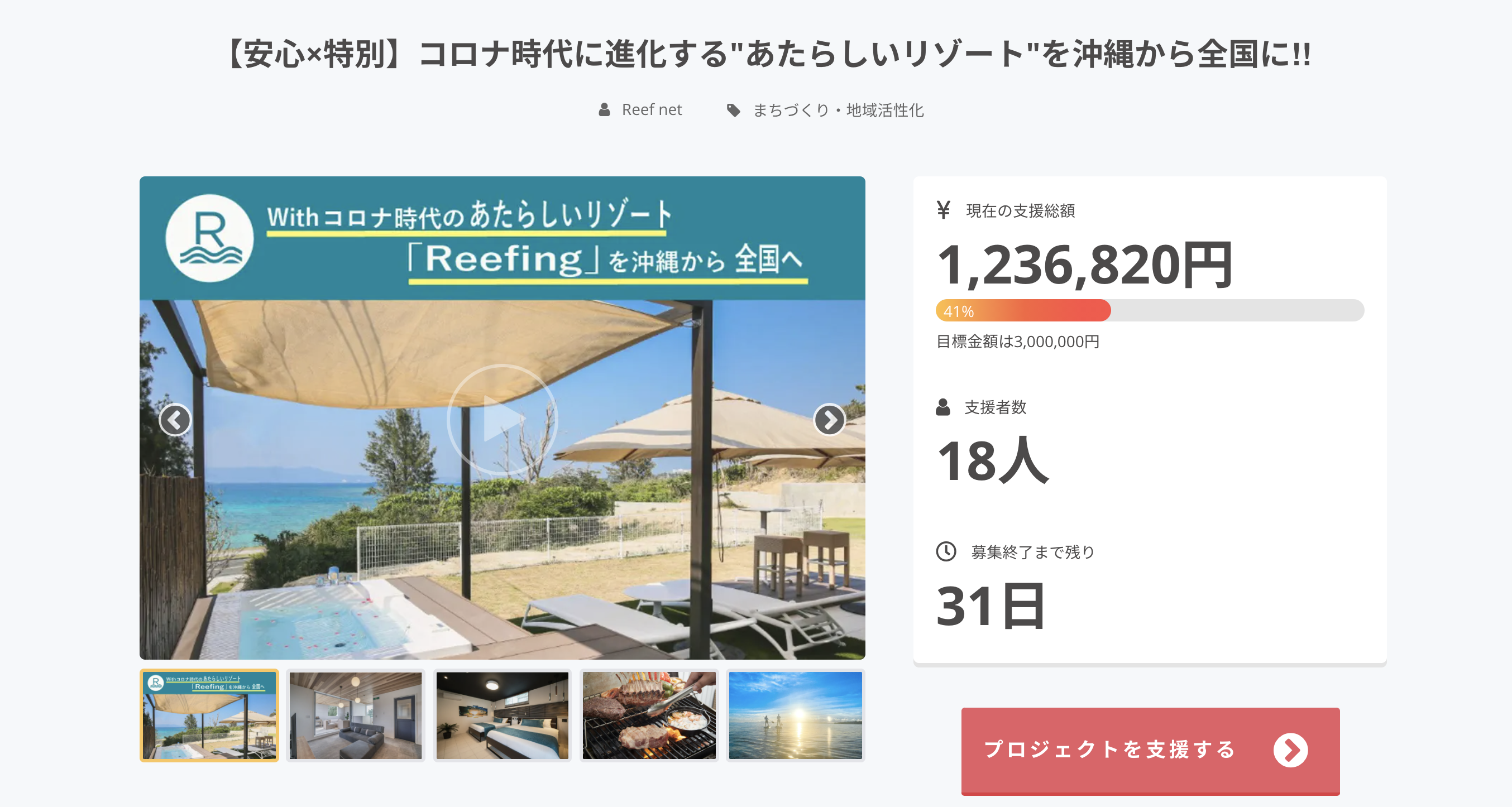
Task: Click the tag icon beside category
Action: click(733, 111)
